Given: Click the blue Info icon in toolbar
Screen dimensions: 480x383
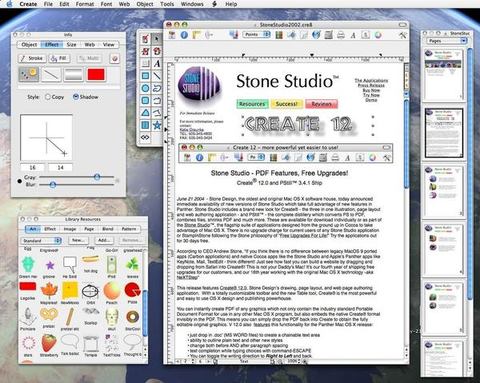Looking at the screenshot, I should coord(184,35).
